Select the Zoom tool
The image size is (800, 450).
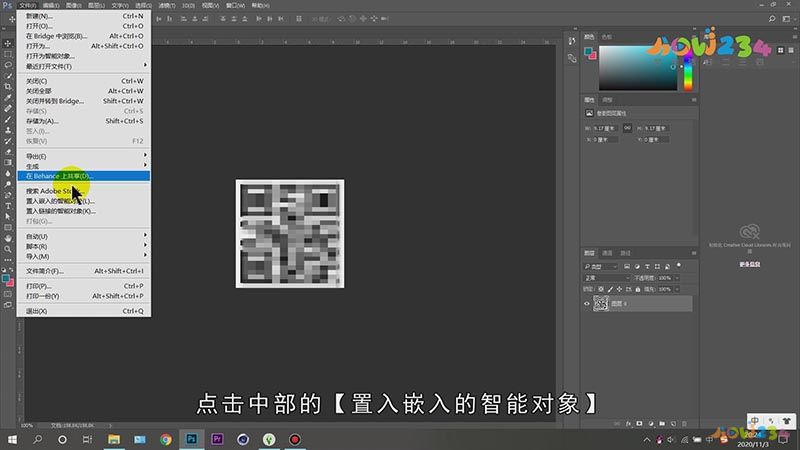click(x=8, y=249)
